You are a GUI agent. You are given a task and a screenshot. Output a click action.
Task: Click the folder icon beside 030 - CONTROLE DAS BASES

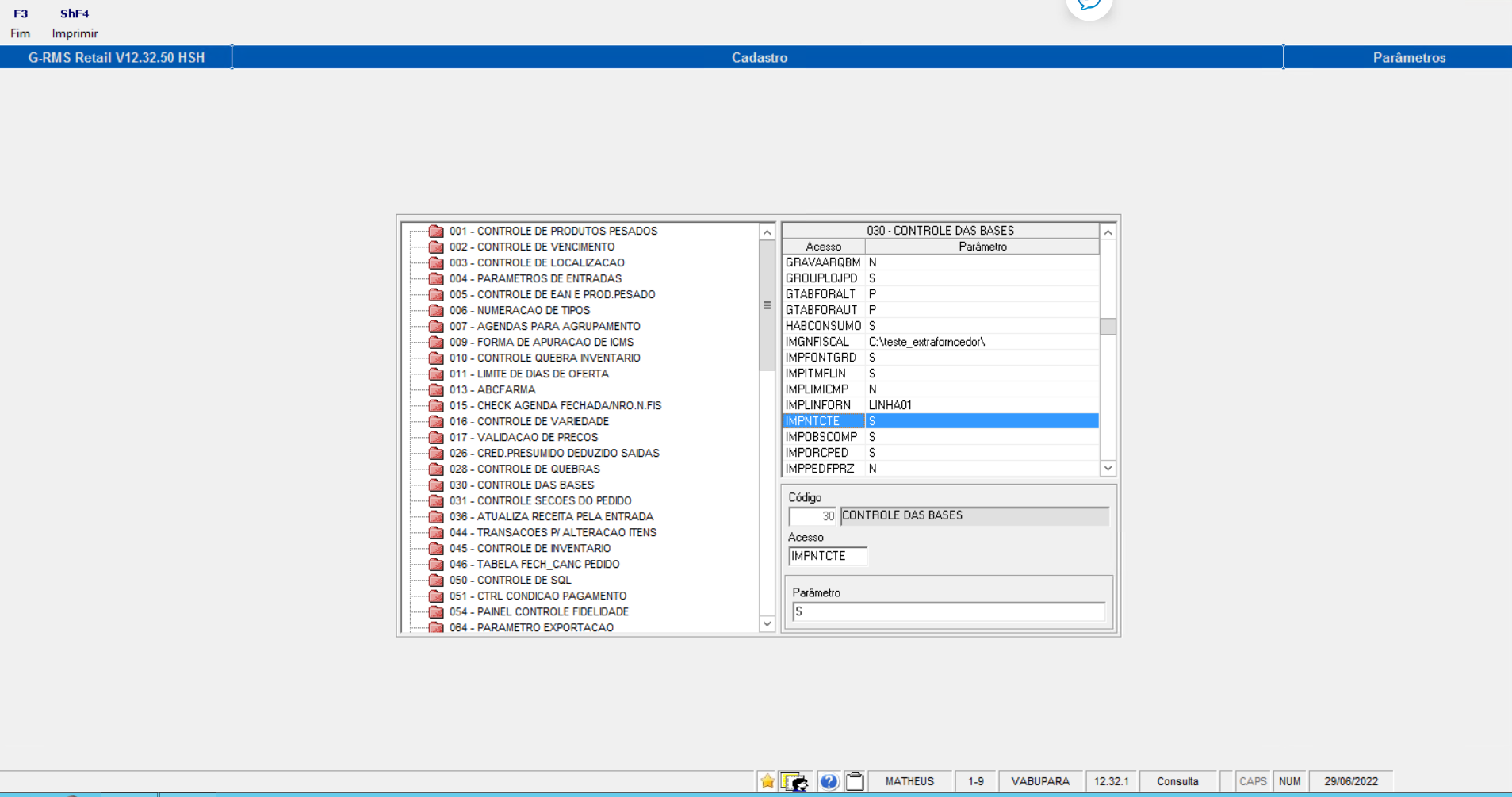click(x=435, y=485)
